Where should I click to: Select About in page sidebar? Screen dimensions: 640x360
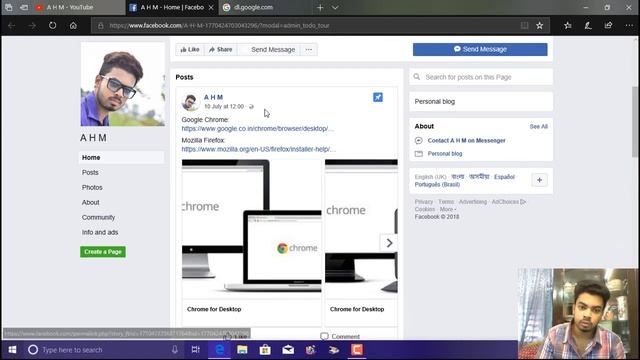click(91, 202)
